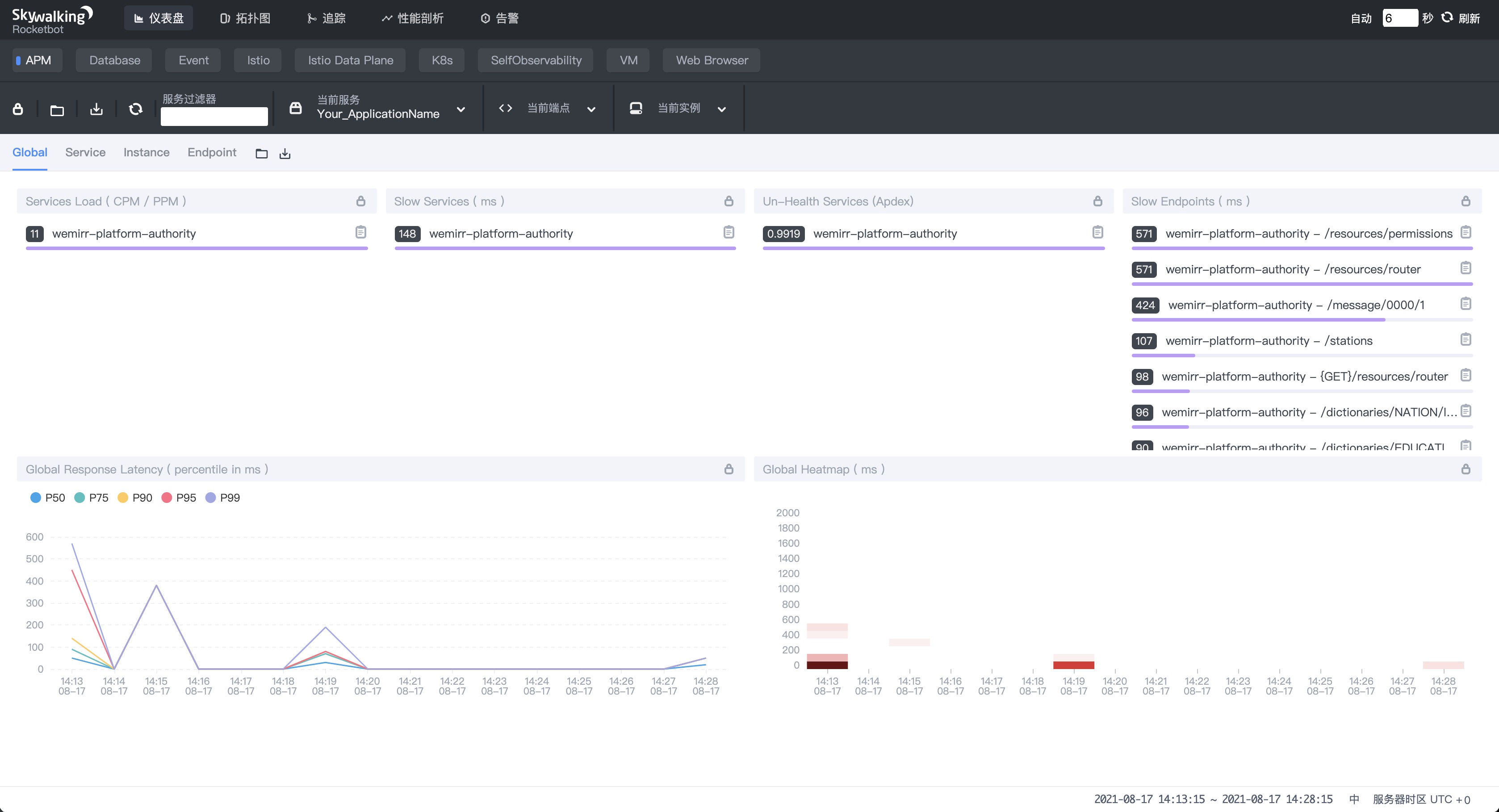Switch to the Service tab
Screen dimensions: 1499x812
point(85,152)
